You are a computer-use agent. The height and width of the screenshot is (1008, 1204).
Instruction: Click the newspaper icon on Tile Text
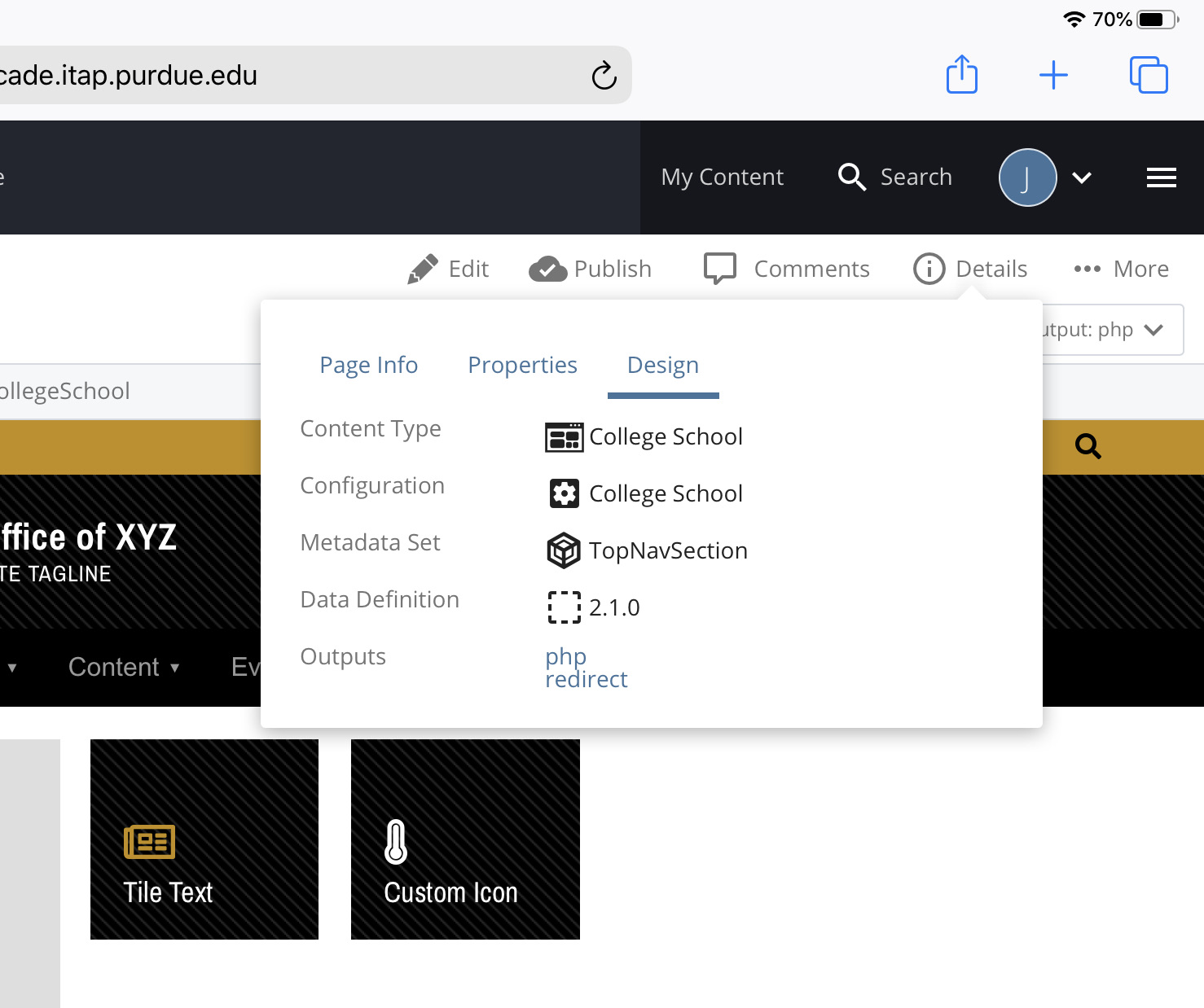pos(149,842)
